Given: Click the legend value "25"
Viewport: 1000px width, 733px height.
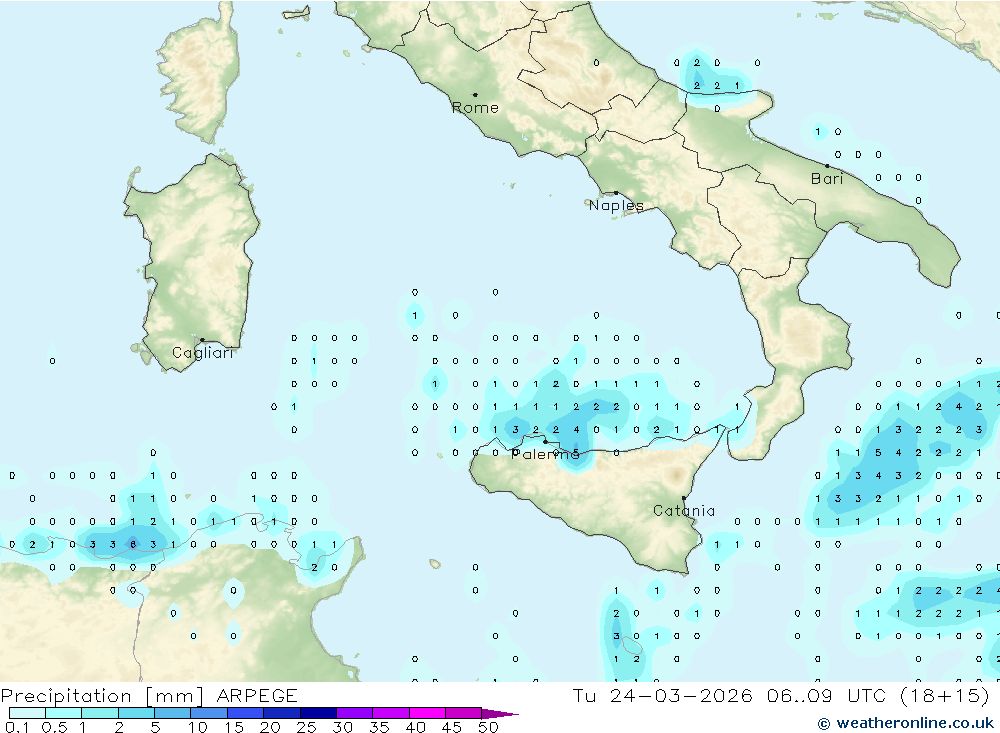Looking at the screenshot, I should pyautogui.click(x=307, y=727).
